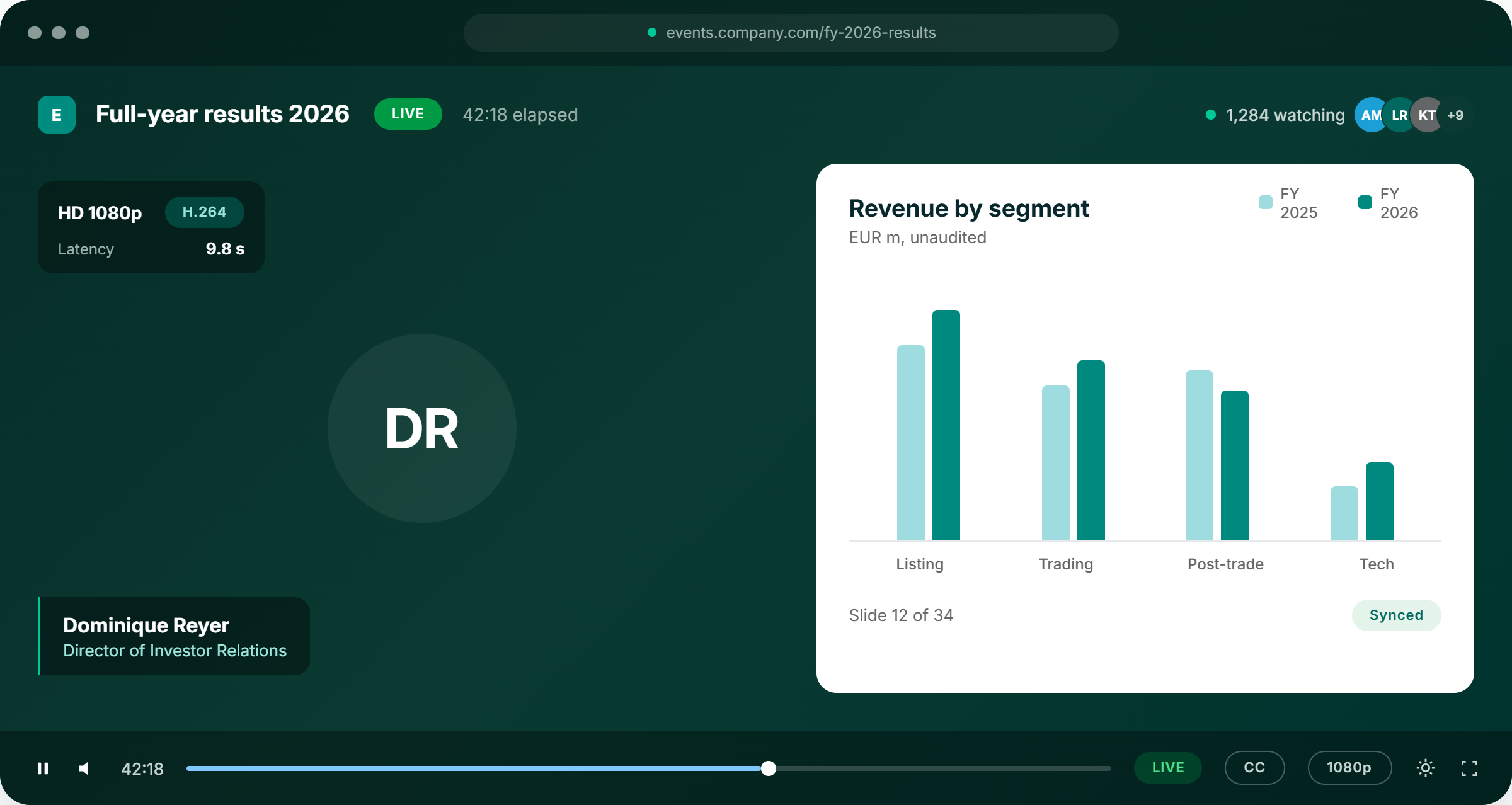This screenshot has width=1512, height=805.
Task: Click the green E event logo
Action: [57, 115]
